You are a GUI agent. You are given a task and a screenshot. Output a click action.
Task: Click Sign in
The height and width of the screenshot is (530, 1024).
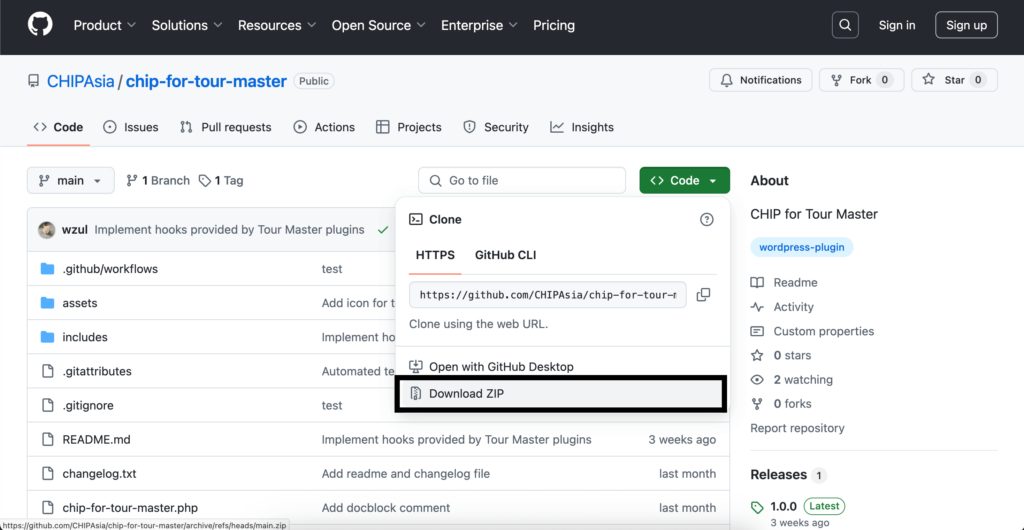tap(897, 25)
